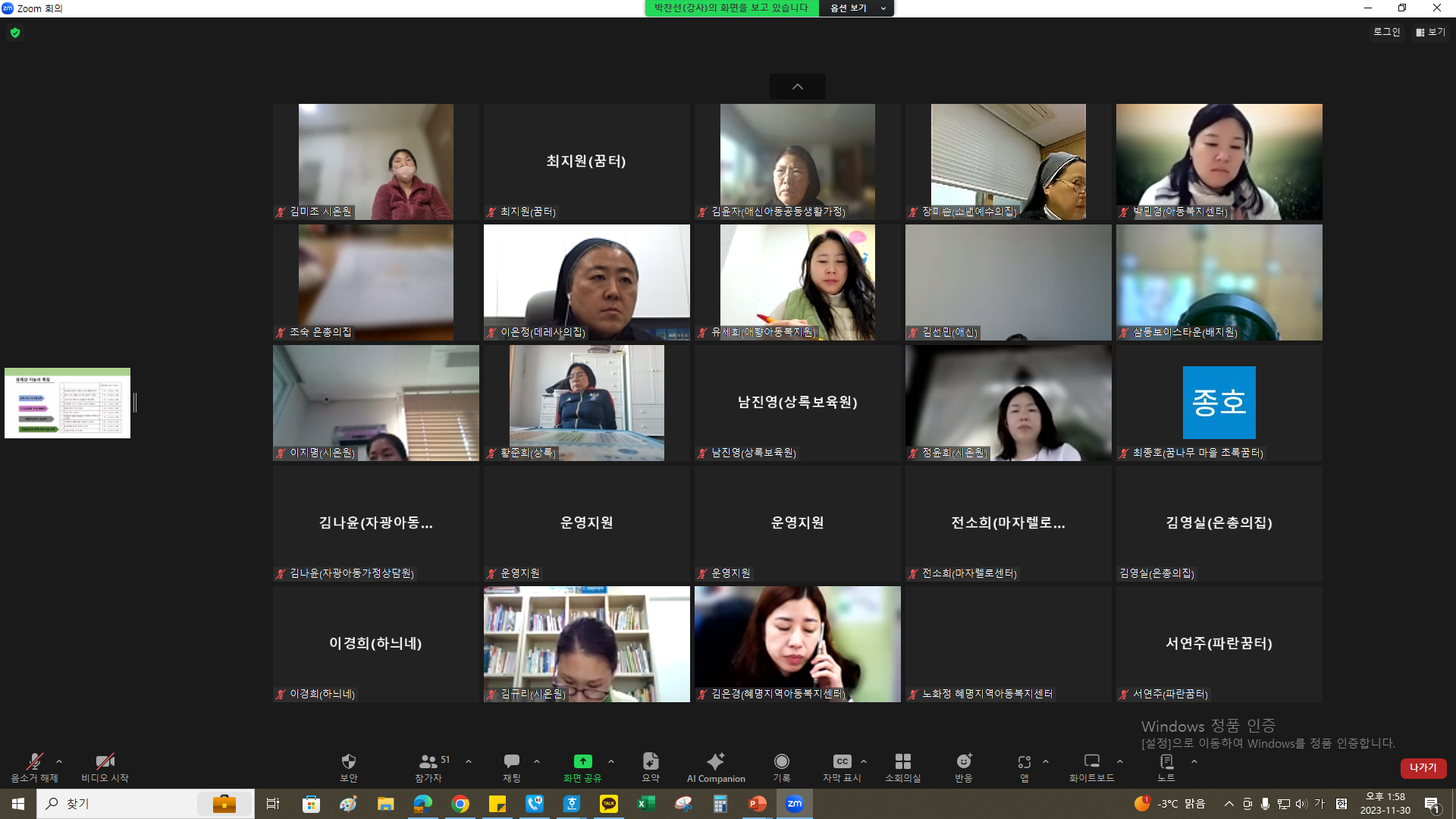Unmute microphone with 음소거 해제
The image size is (1456, 819).
[34, 761]
